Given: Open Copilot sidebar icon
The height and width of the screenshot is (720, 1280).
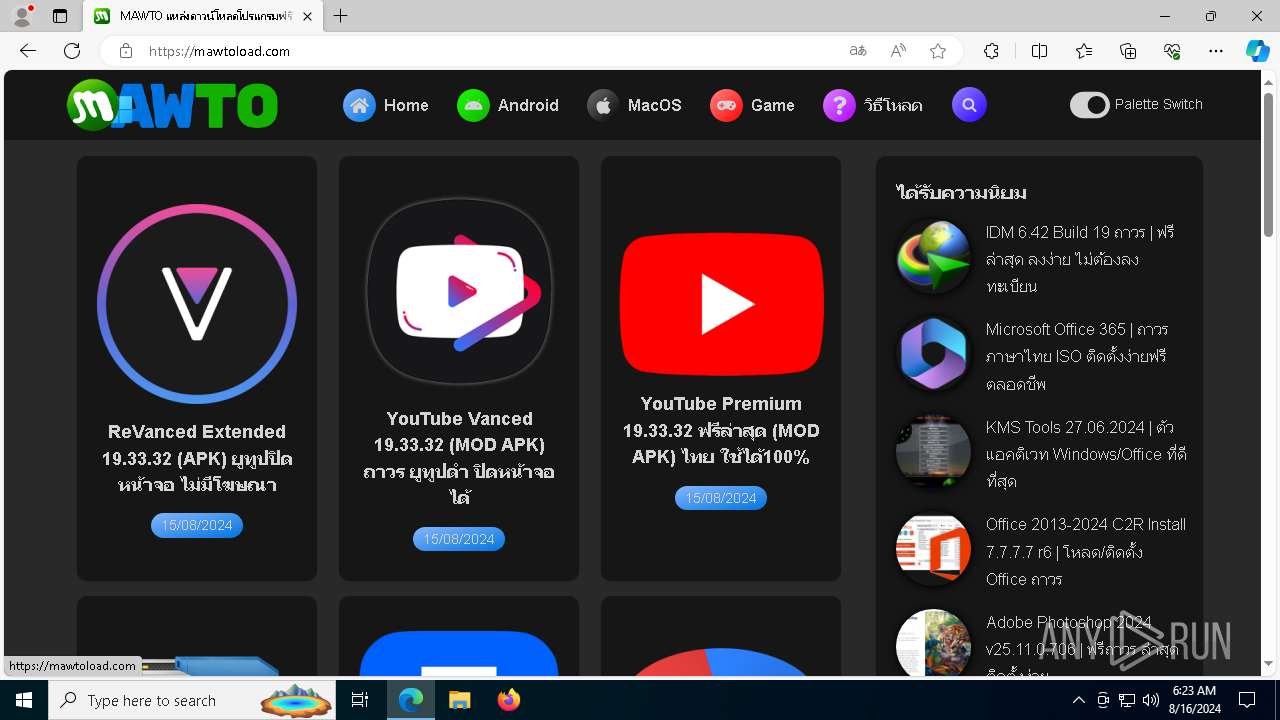Looking at the screenshot, I should [1258, 51].
